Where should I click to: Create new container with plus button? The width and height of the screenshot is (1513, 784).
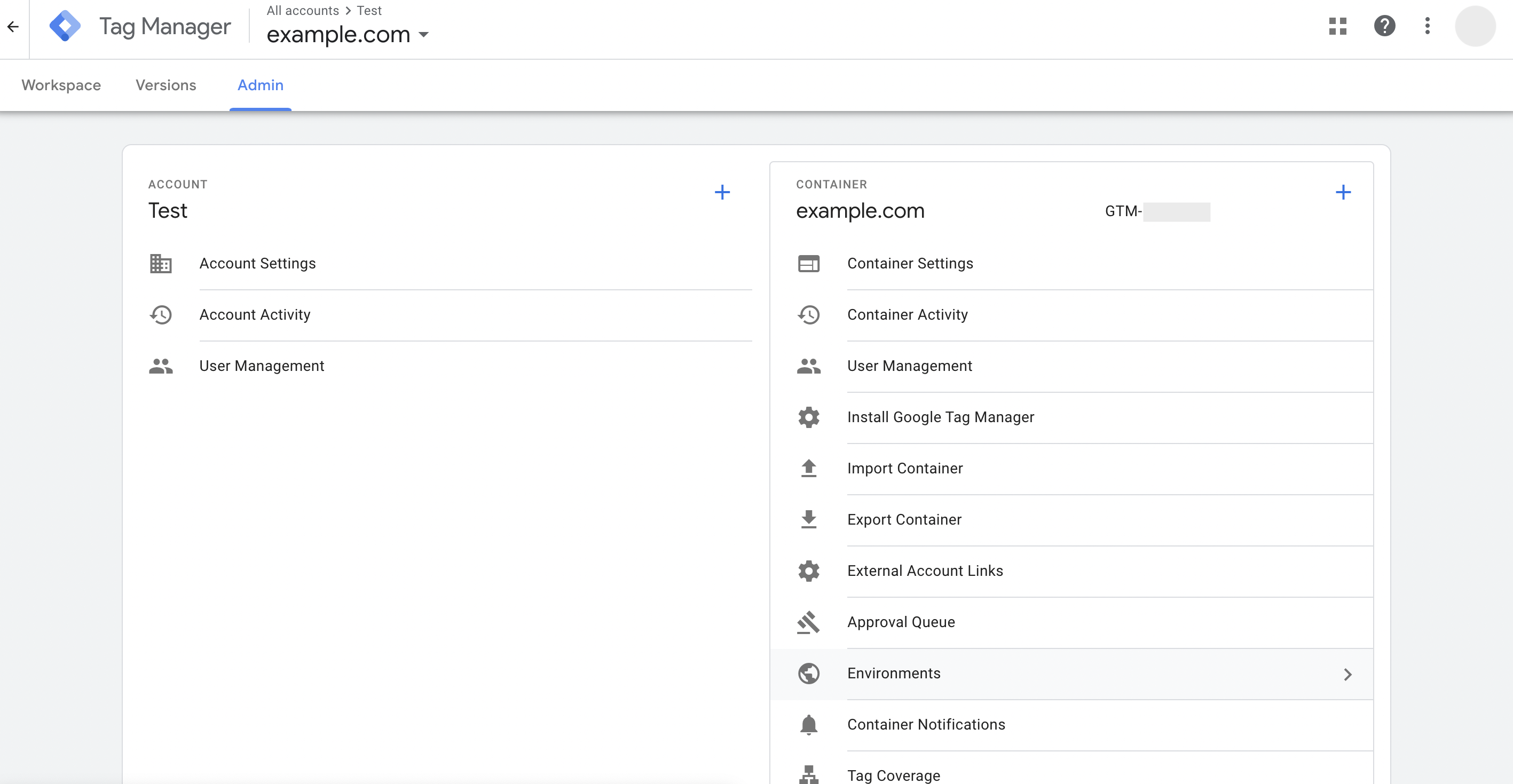point(1343,193)
